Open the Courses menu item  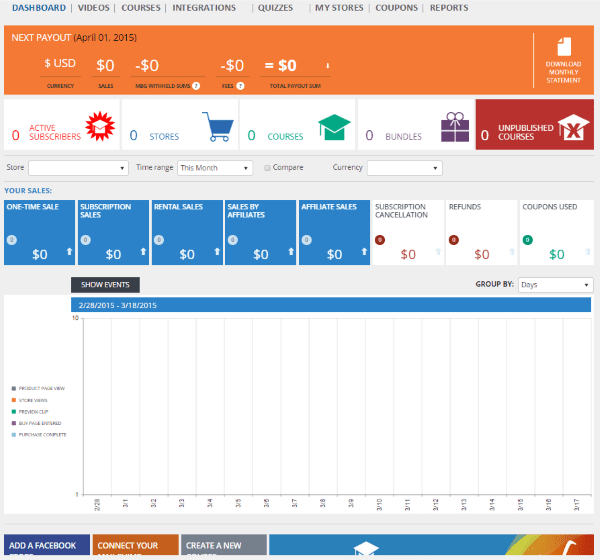tap(141, 8)
